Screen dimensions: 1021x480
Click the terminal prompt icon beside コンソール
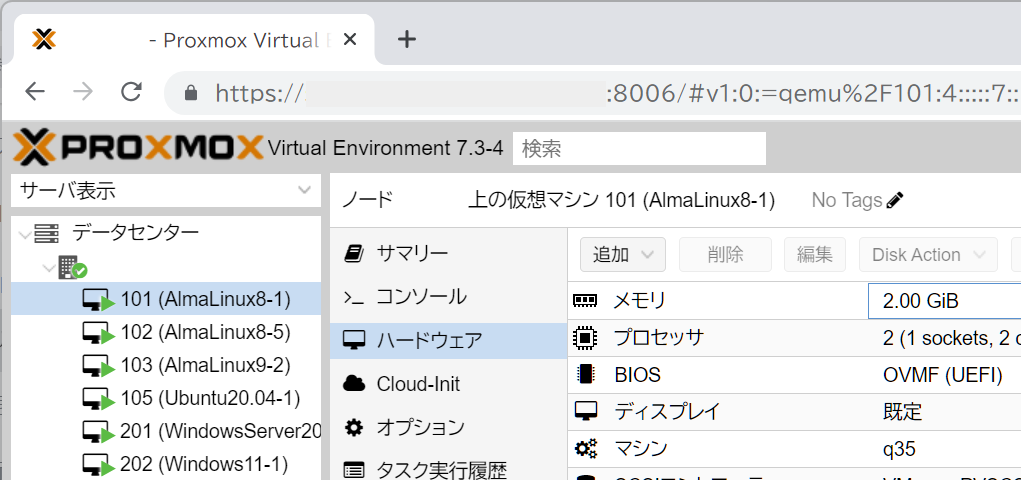[x=354, y=298]
